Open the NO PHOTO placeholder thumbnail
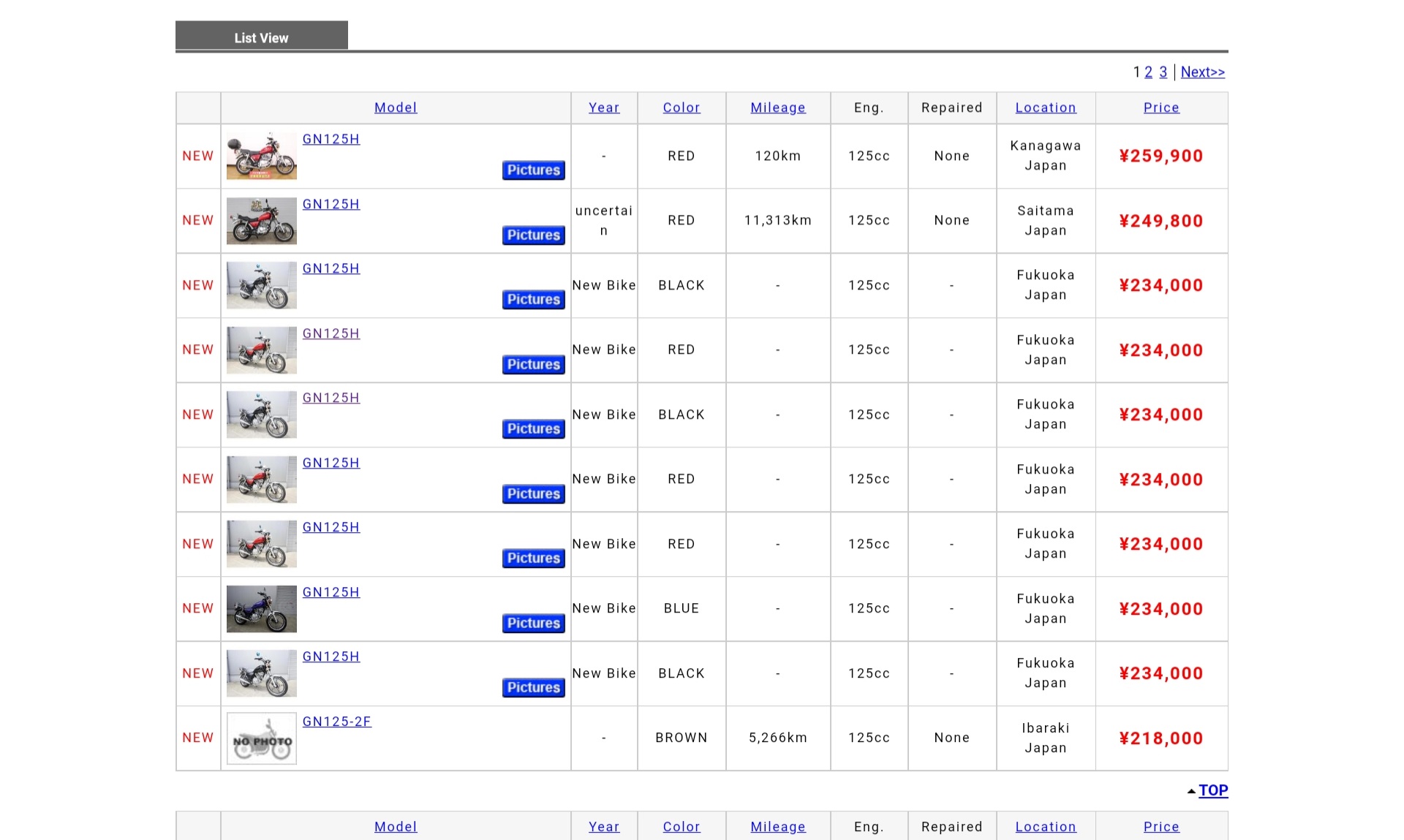This screenshot has width=1404, height=840. (262, 738)
